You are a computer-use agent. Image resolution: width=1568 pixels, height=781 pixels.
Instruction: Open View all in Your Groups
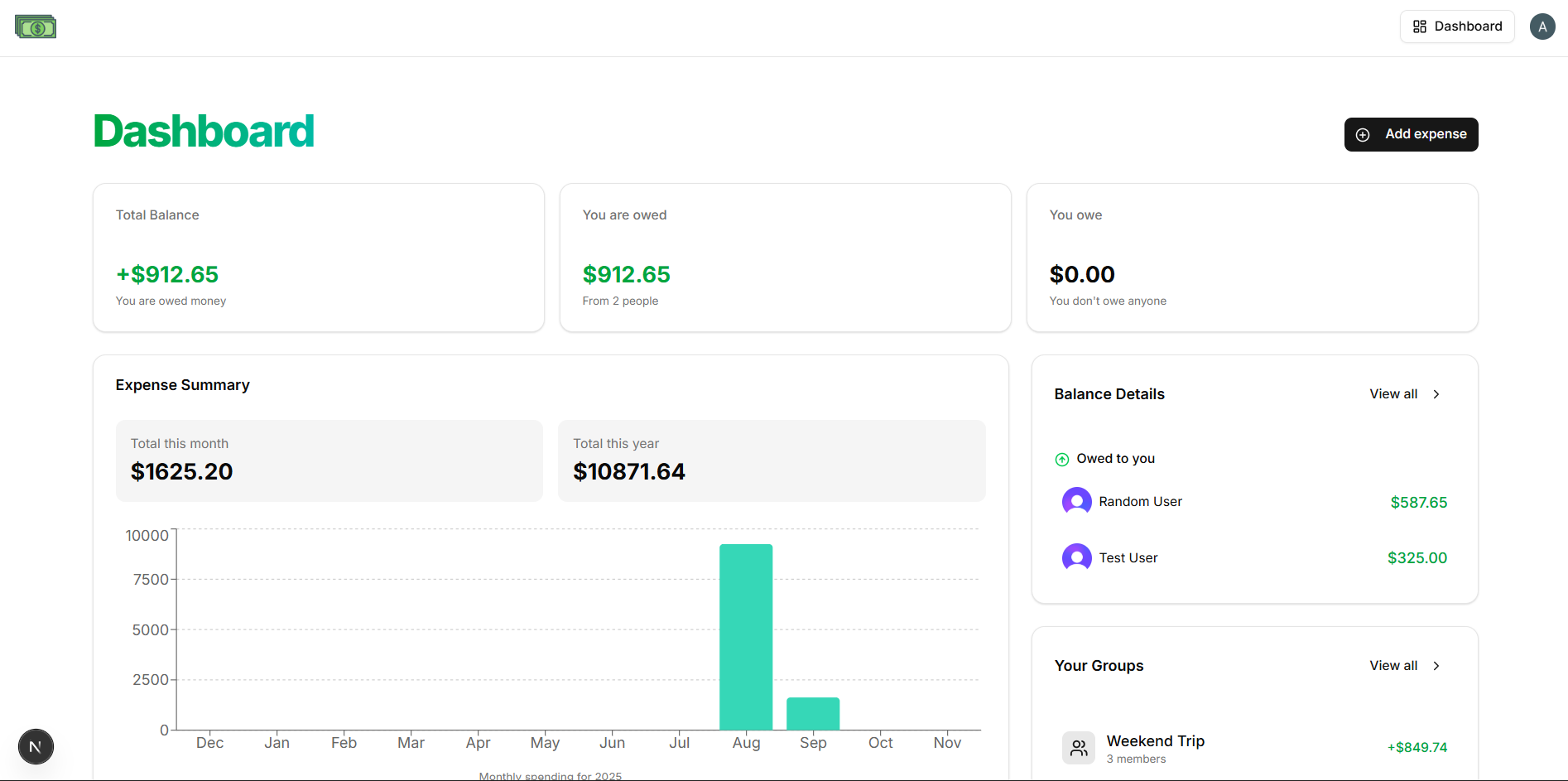(x=1405, y=666)
